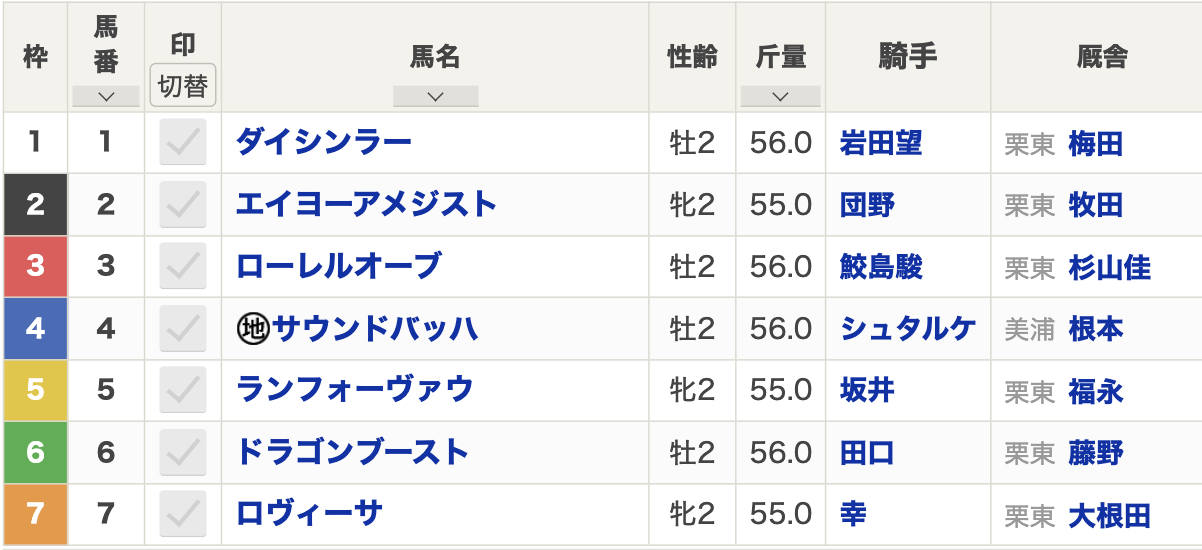
Task: Check the mark box for サウンドバッハ
Action: [x=183, y=328]
